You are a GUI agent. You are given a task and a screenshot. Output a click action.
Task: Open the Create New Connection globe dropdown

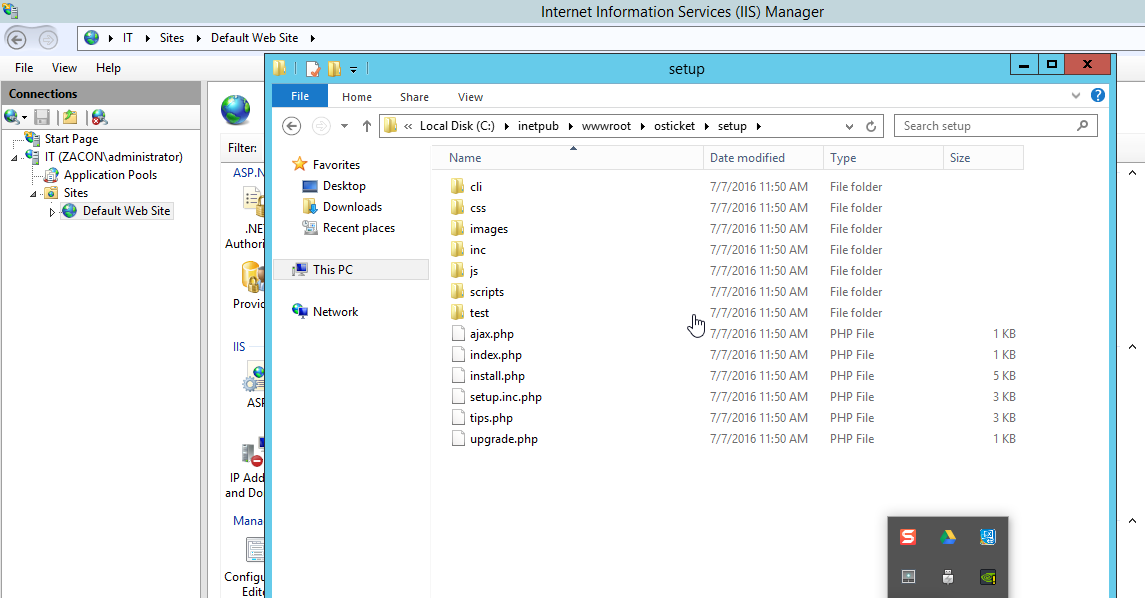click(15, 117)
